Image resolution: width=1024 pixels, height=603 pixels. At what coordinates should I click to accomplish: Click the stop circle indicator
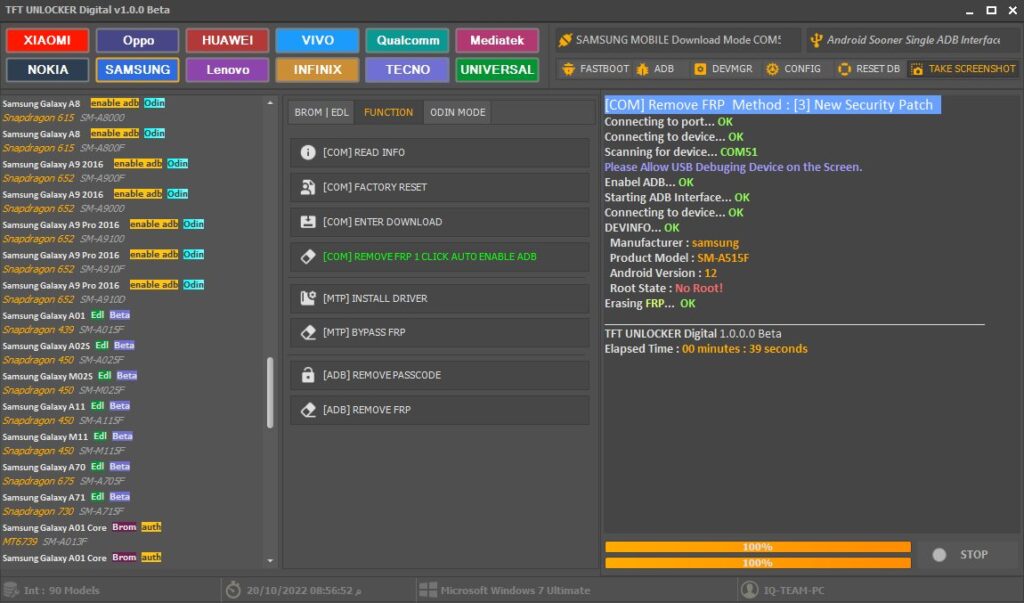939,555
